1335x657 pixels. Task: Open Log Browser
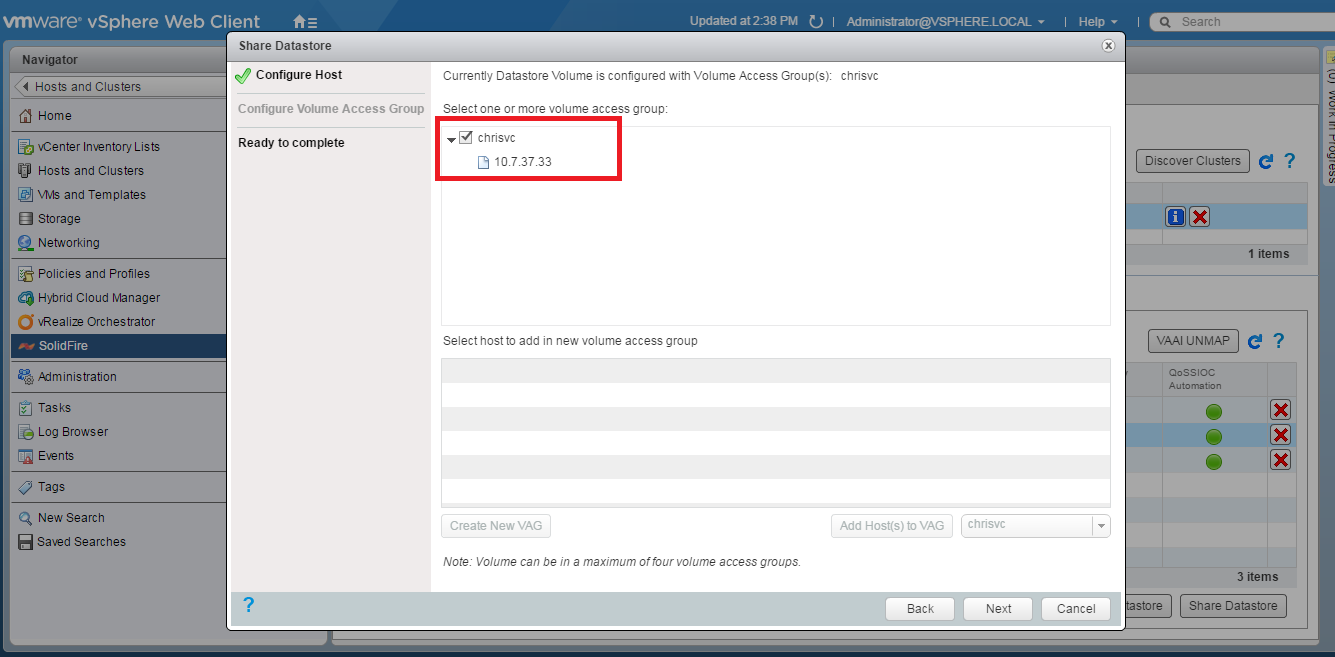[x=73, y=432]
